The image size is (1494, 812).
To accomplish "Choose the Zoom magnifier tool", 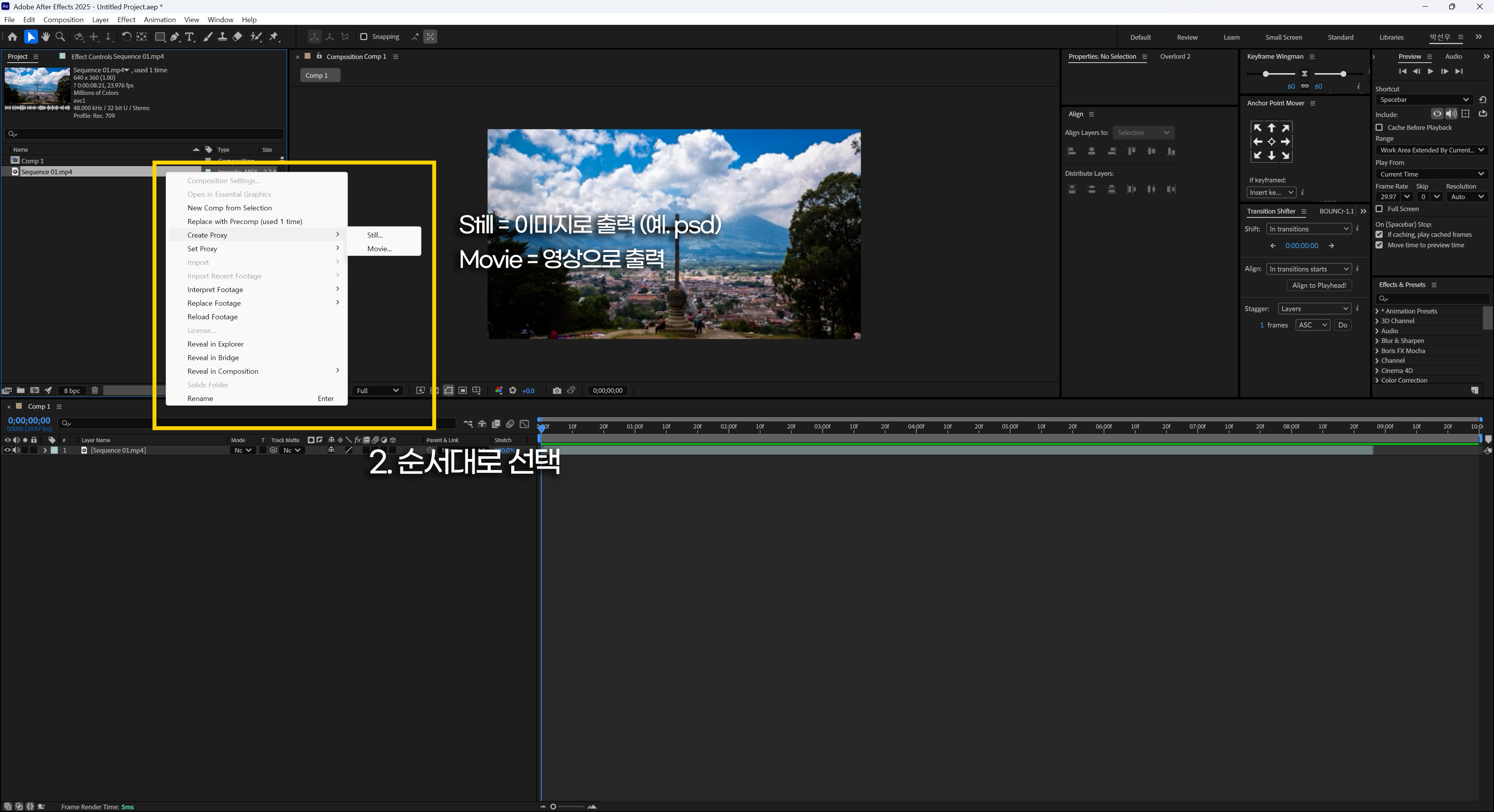I will (60, 37).
